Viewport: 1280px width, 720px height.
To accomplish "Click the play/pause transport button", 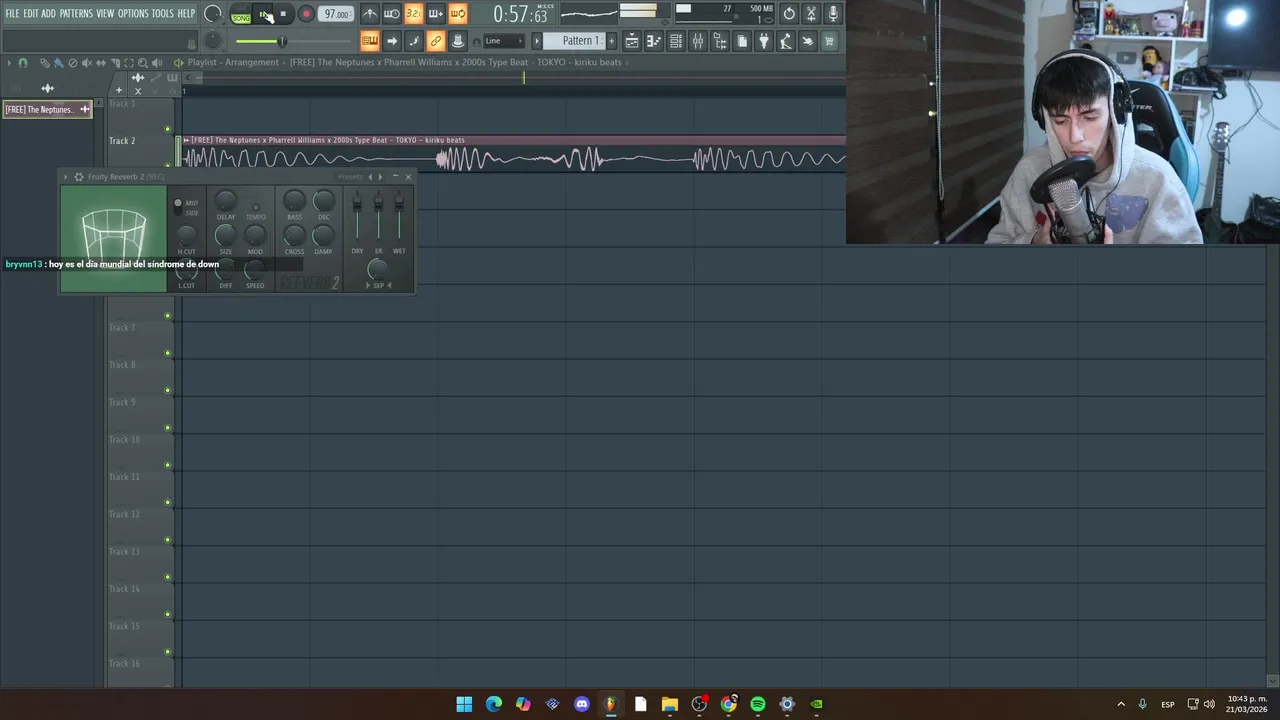I will 264,14.
